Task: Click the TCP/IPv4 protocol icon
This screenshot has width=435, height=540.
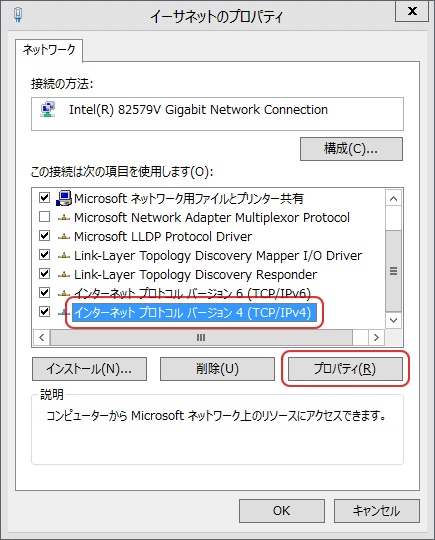Action: click(64, 313)
